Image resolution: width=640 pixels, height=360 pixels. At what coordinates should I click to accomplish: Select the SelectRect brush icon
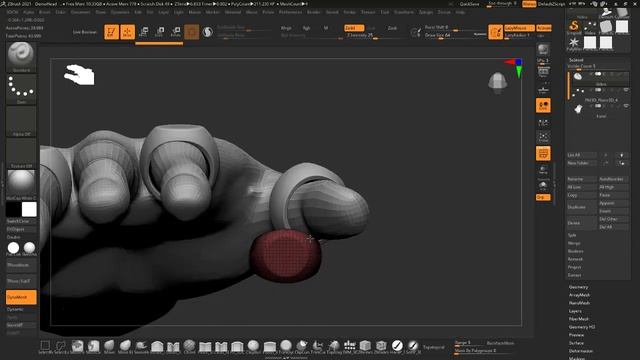[x=45, y=347]
